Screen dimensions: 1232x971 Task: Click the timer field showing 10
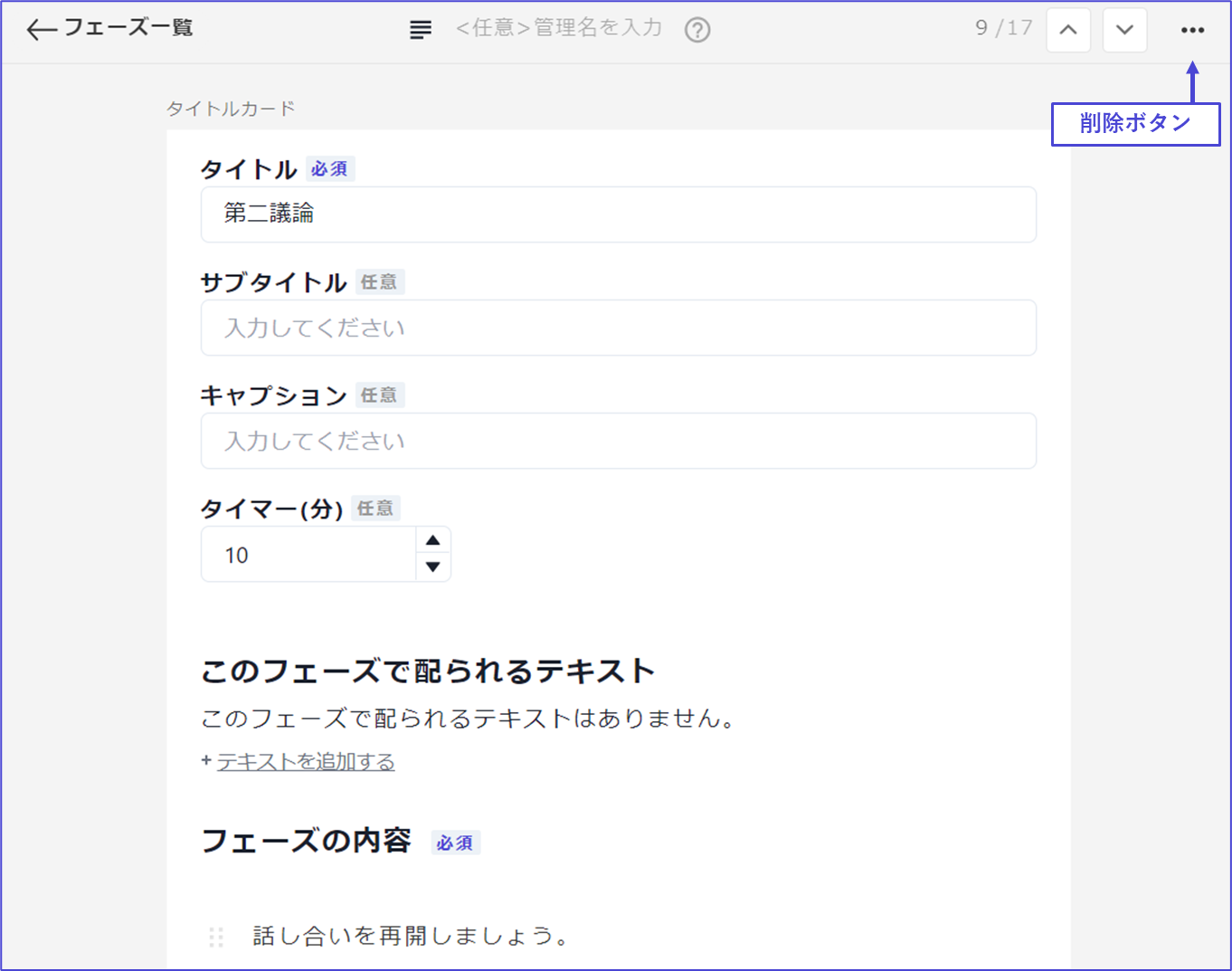[308, 555]
